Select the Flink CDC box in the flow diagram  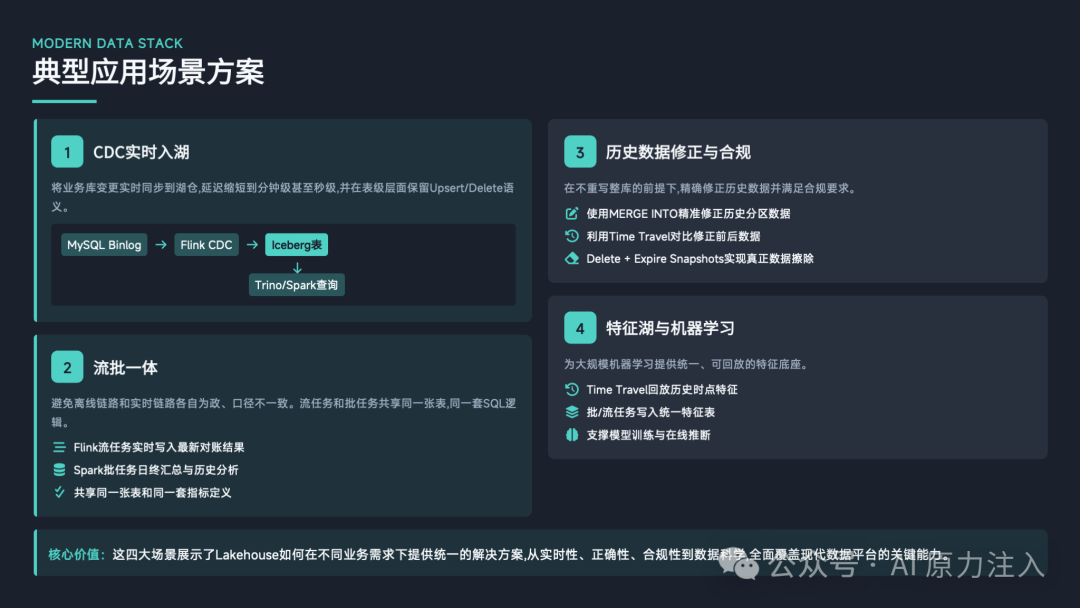207,245
